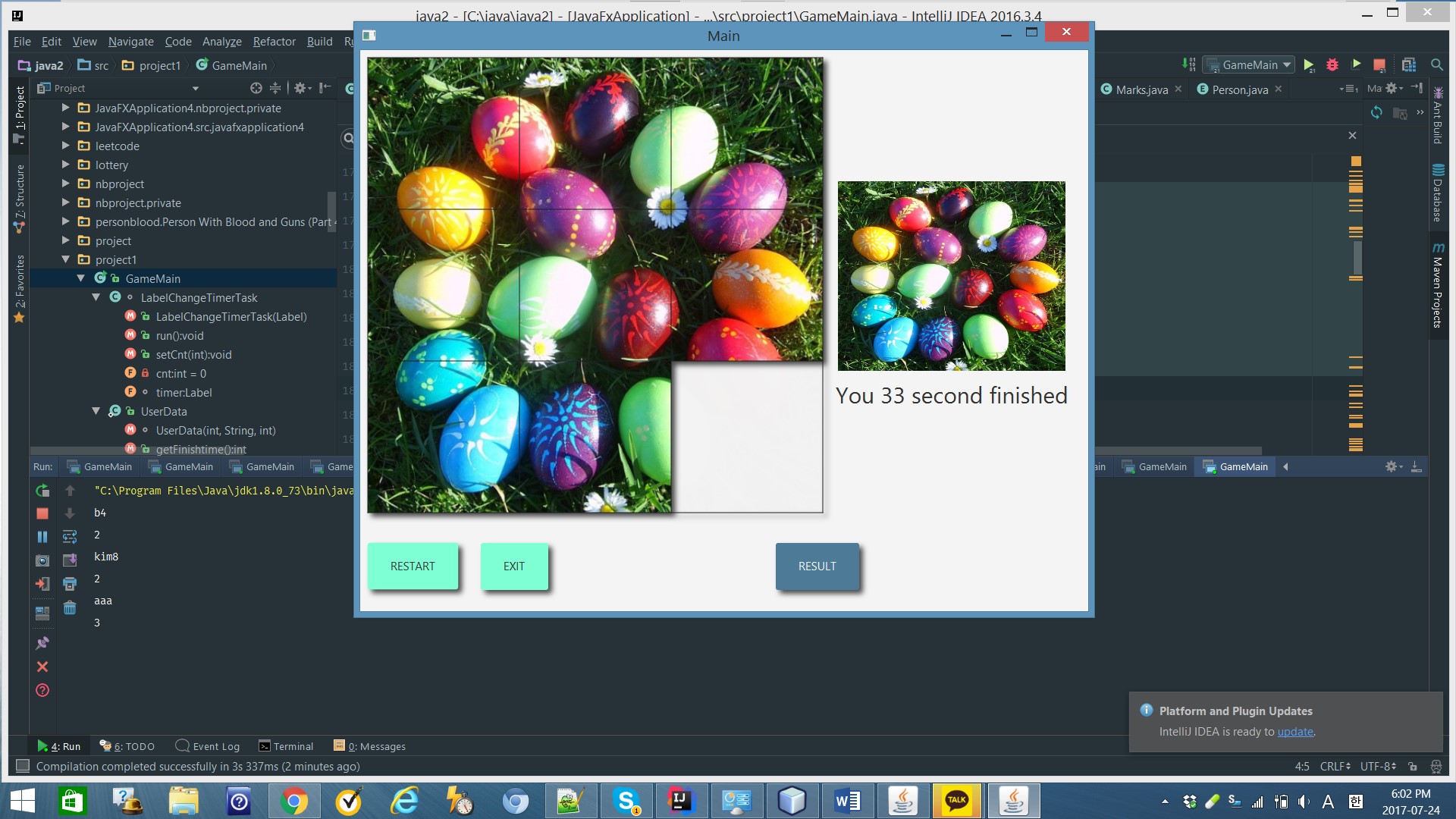
Task: Rerun the program from the Run panel
Action: tap(42, 491)
